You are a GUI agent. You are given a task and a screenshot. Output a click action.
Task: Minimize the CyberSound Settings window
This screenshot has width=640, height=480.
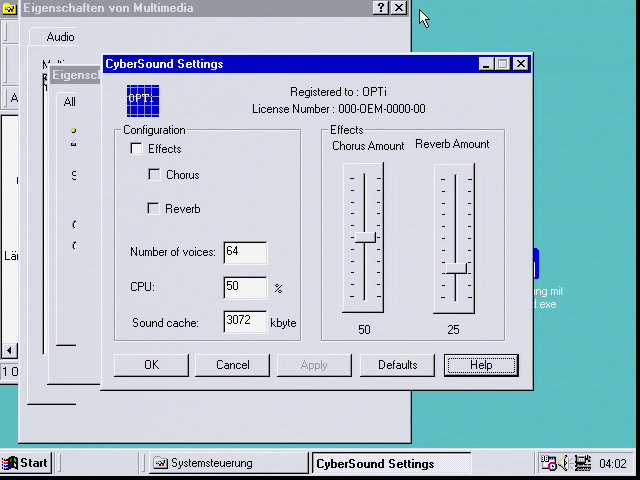click(486, 64)
